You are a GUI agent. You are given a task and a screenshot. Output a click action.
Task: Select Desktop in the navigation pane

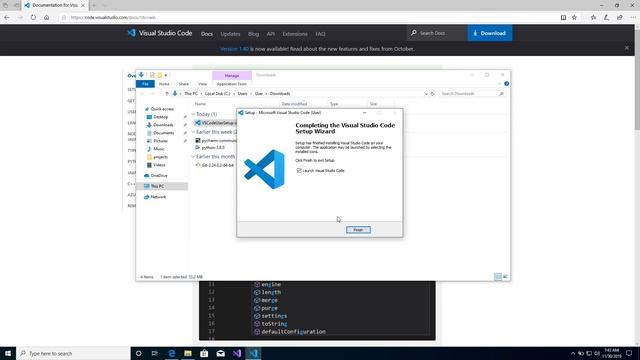point(160,117)
